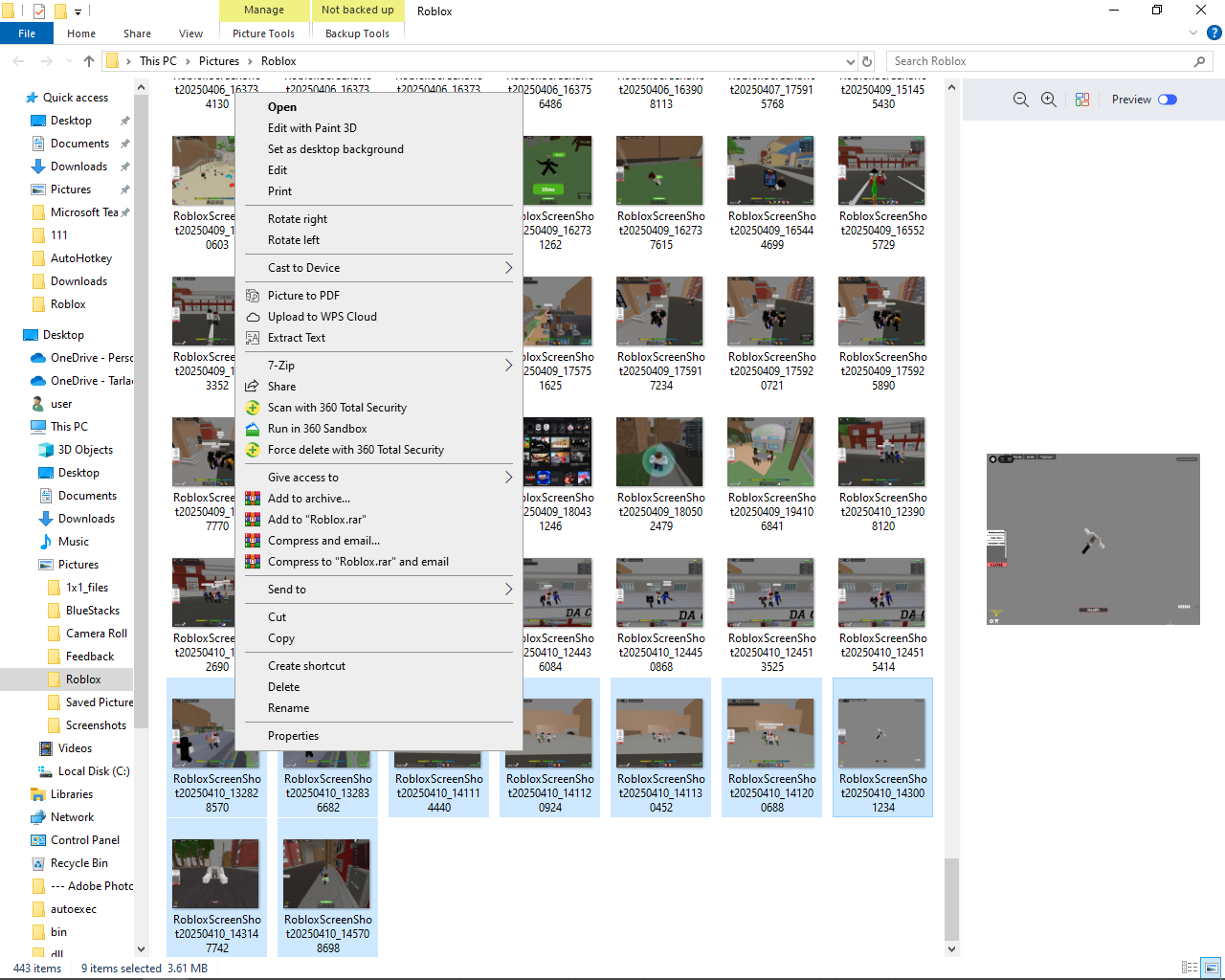
Task: Zoom in the preview pane image
Action: pyautogui.click(x=1049, y=100)
